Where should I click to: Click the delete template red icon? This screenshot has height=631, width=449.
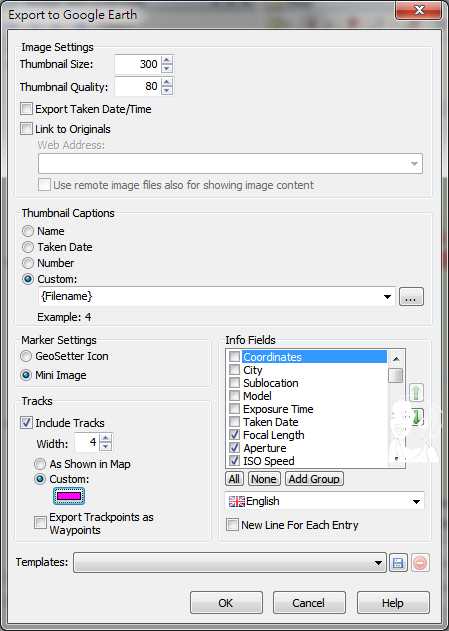420,562
